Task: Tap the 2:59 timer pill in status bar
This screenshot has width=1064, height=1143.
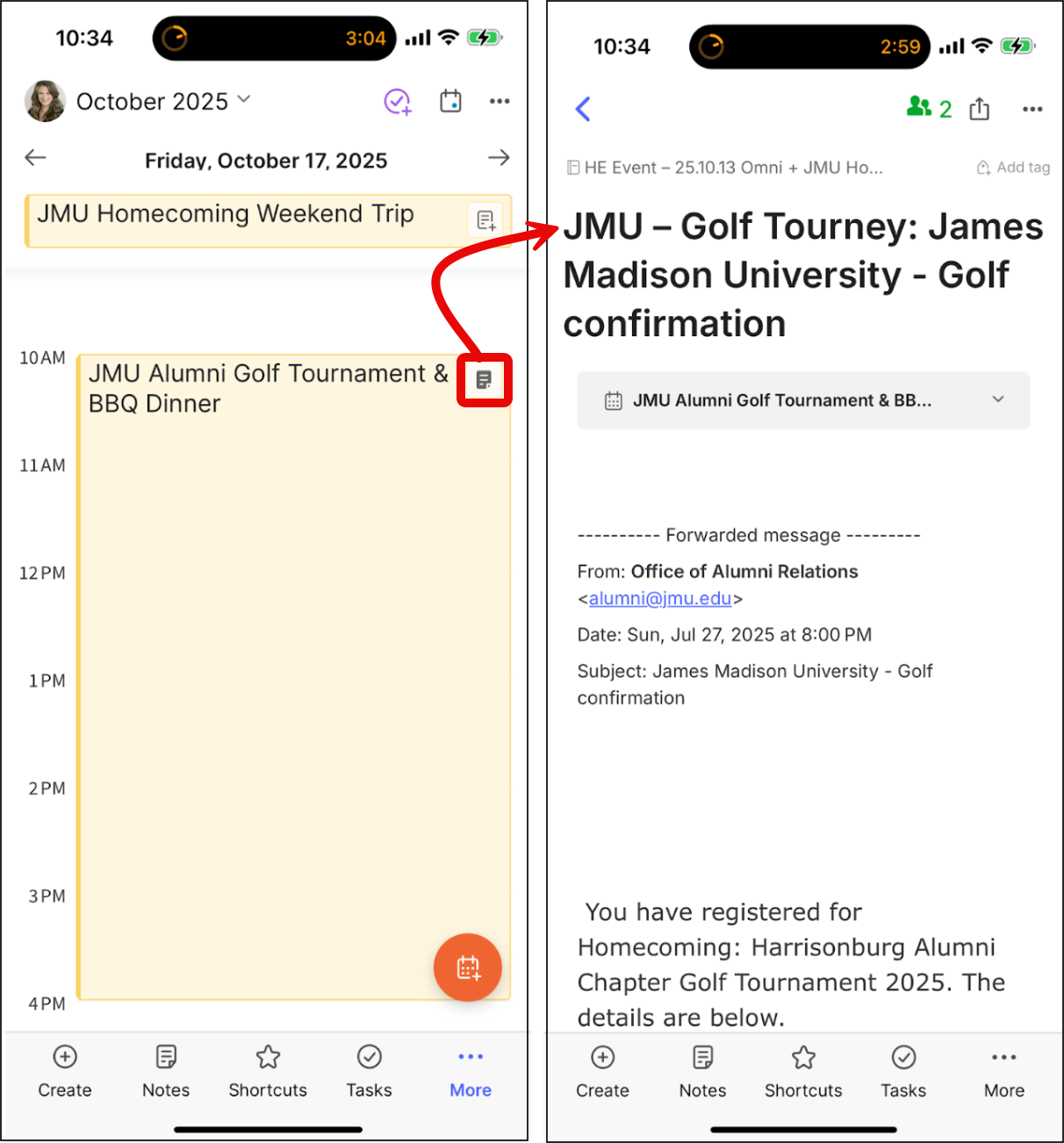Action: click(809, 47)
